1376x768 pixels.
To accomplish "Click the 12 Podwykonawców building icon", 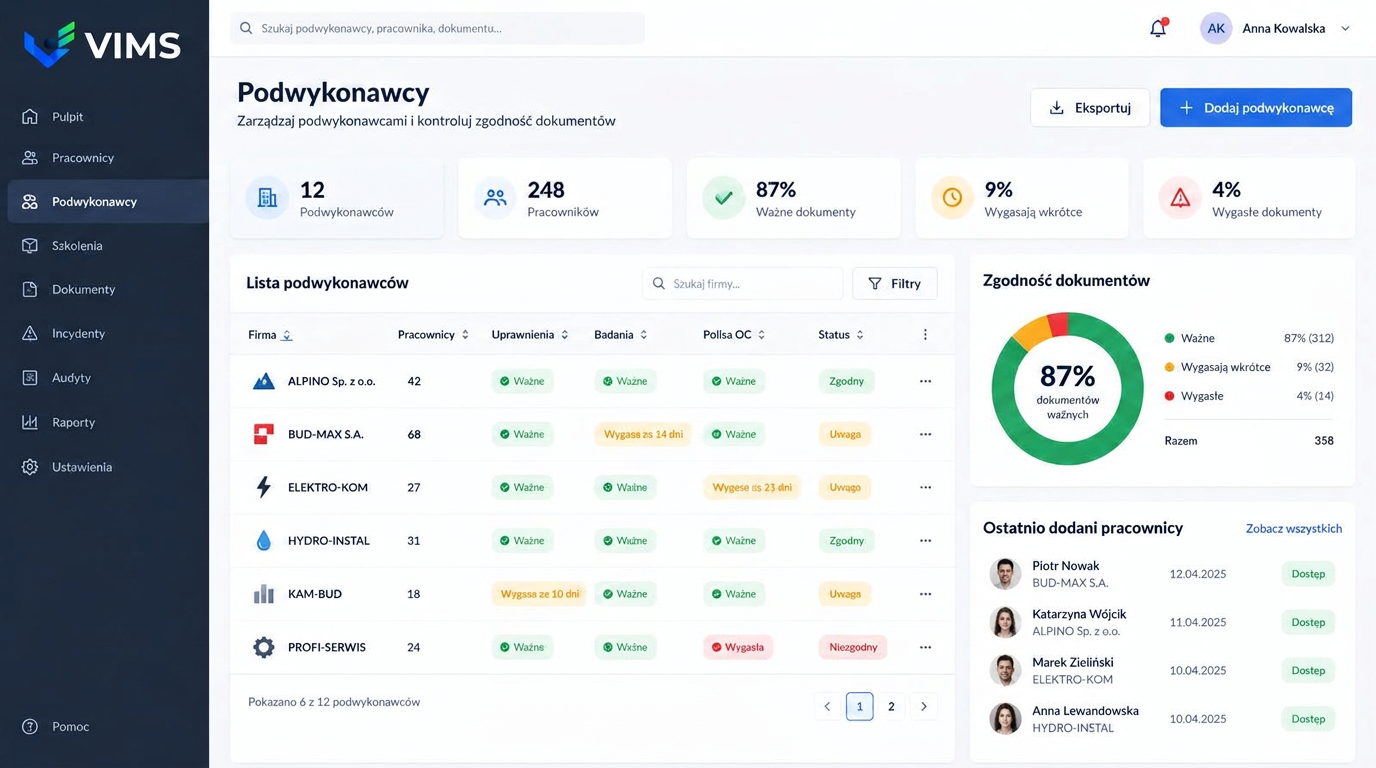I will tap(267, 198).
